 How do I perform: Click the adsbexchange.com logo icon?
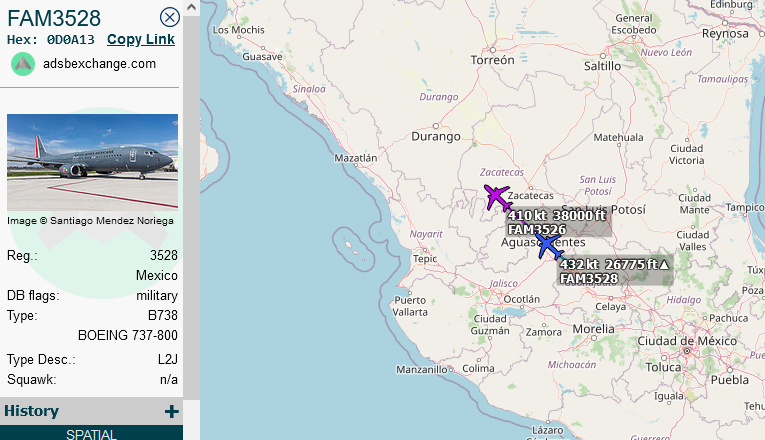click(x=23, y=64)
